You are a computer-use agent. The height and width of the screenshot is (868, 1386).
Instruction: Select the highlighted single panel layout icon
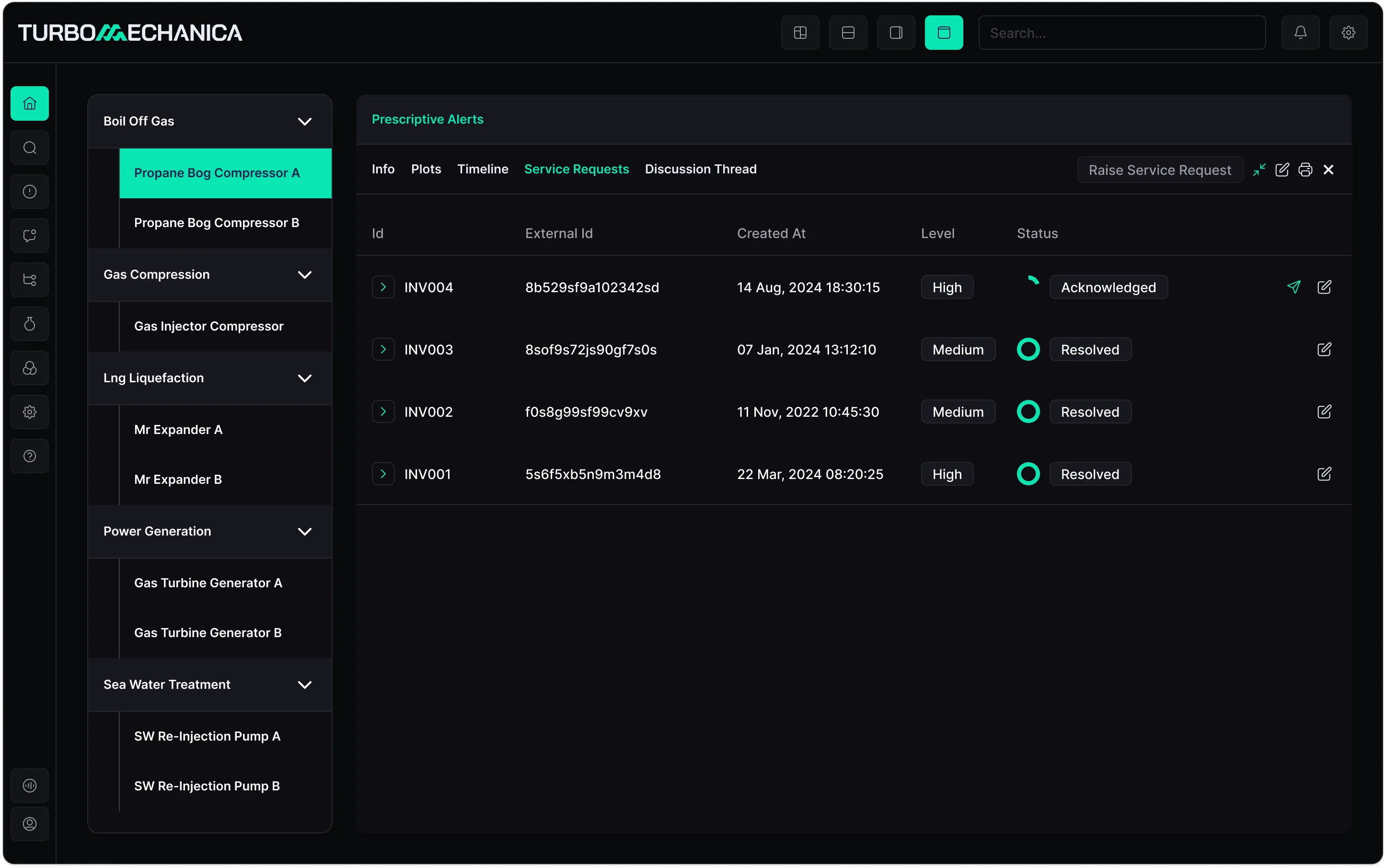944,33
